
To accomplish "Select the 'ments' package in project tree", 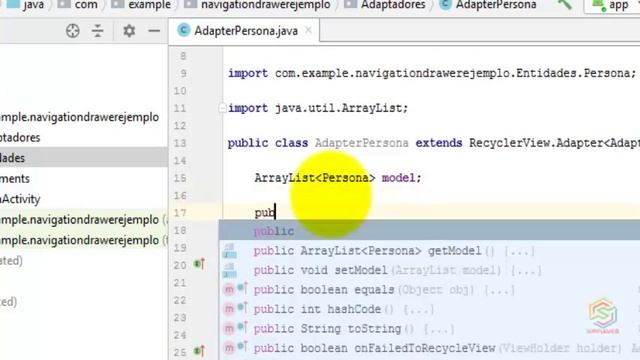I will click(x=15, y=178).
